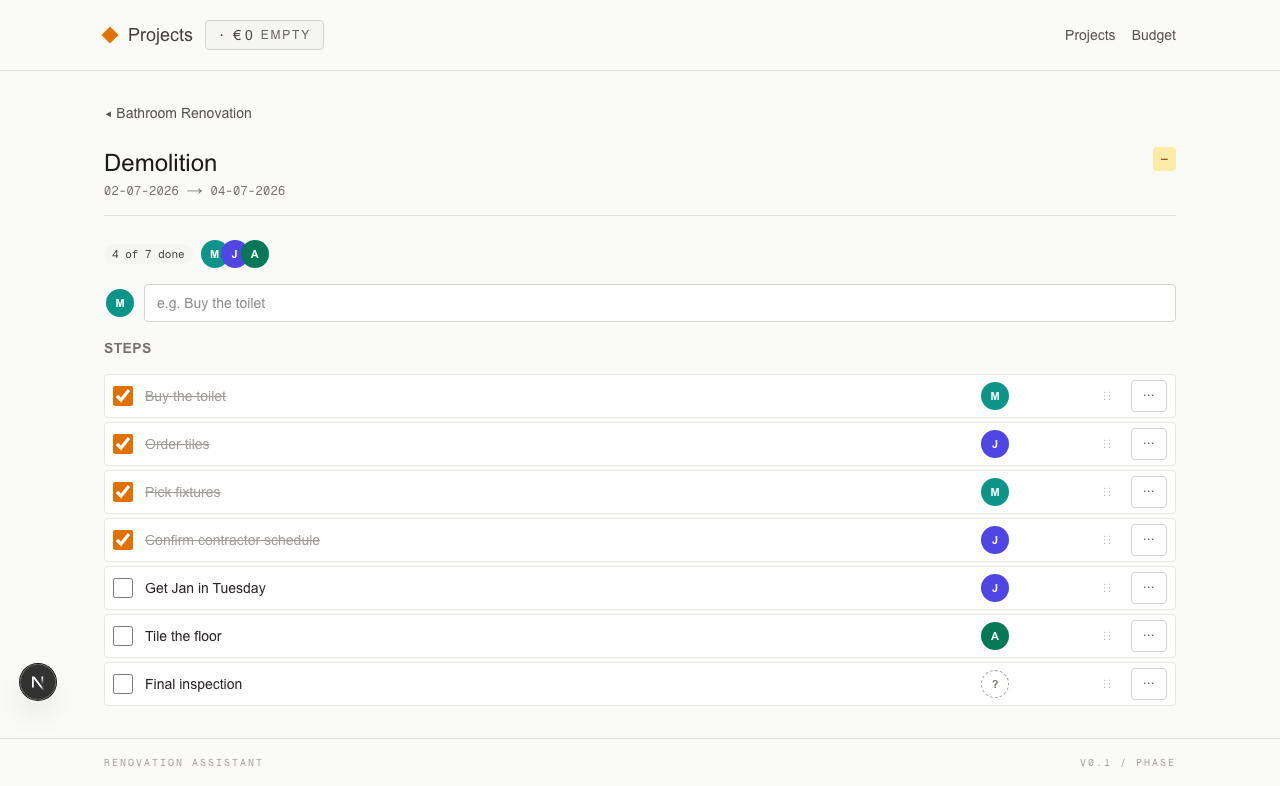This screenshot has width=1280, height=786.
Task: Open Budget in the top navigation
Action: point(1154,35)
